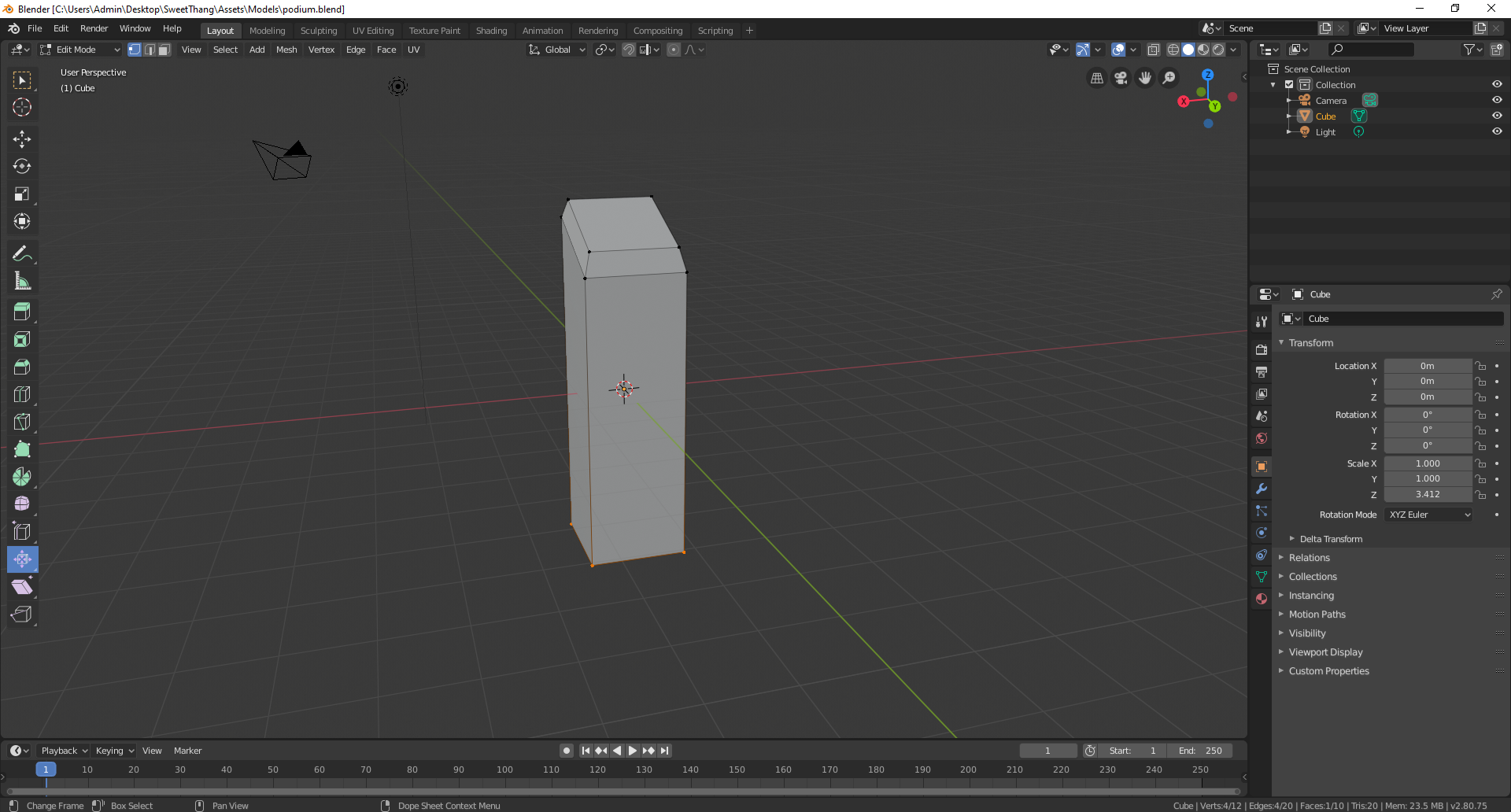The height and width of the screenshot is (812, 1511).
Task: Select the Move tool in toolbar
Action: click(22, 139)
